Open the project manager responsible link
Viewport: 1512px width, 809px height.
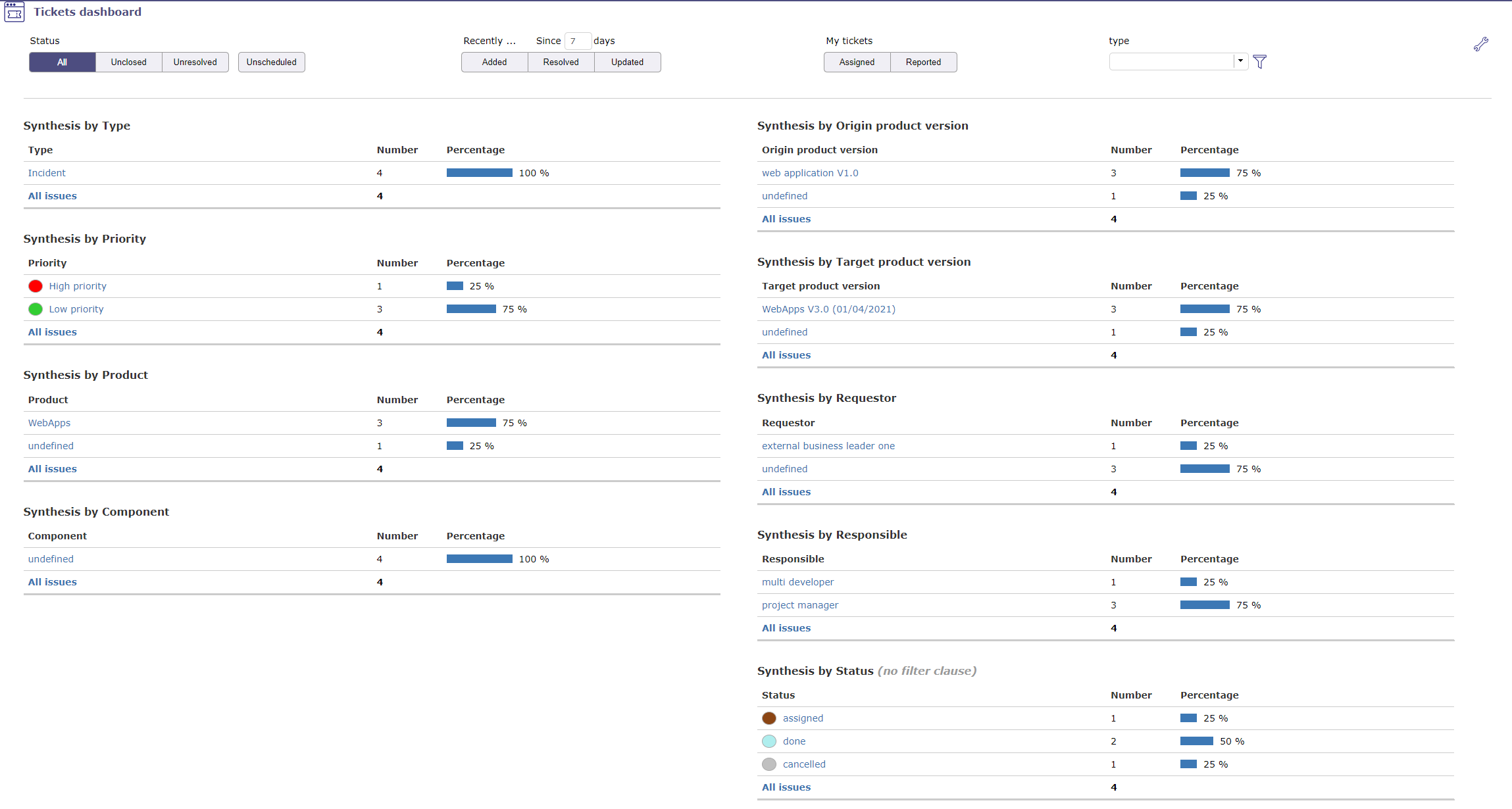coord(799,605)
